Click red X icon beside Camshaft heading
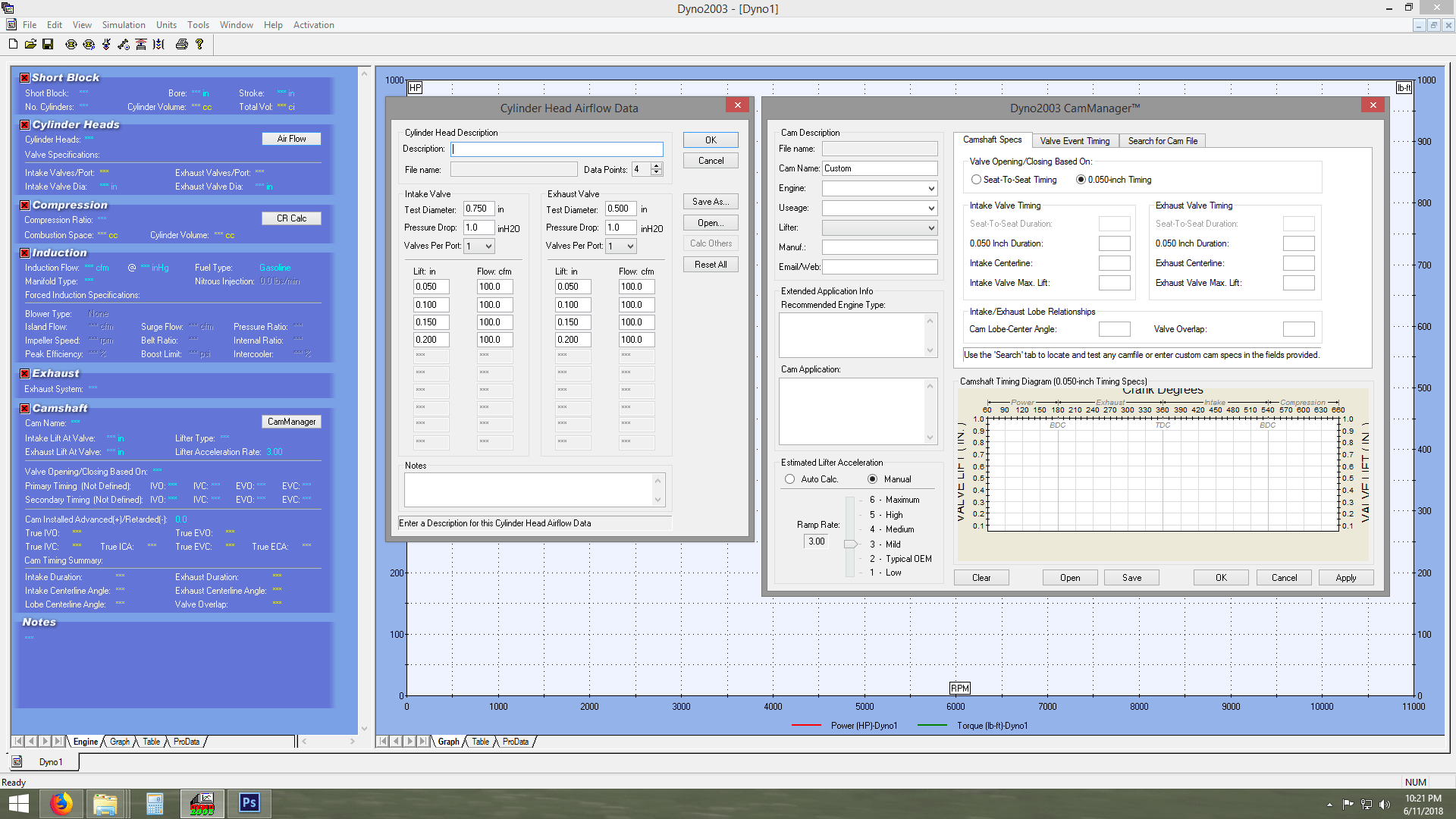Viewport: 1456px width, 819px height. click(x=25, y=409)
